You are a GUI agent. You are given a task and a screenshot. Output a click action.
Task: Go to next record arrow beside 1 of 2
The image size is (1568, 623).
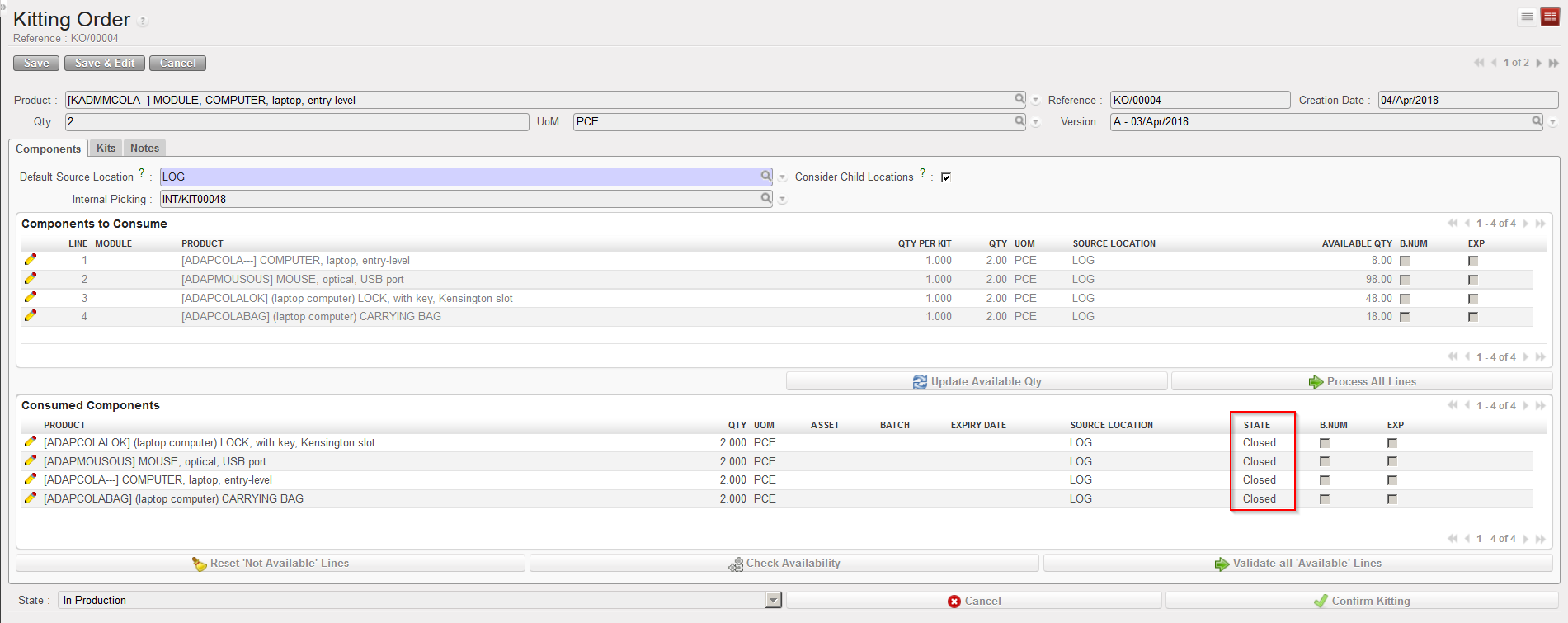1539,63
